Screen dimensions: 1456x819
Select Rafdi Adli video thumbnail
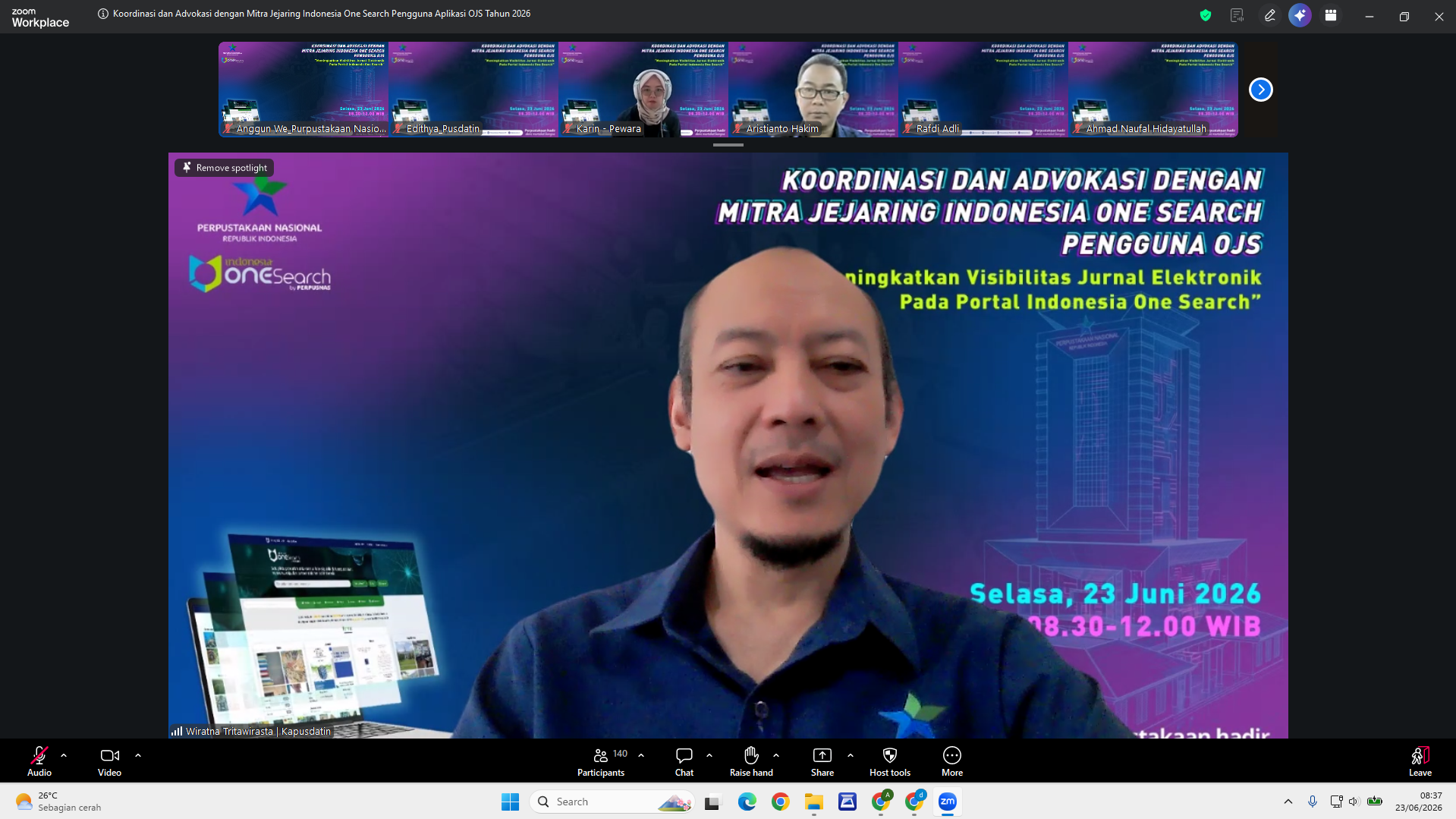pyautogui.click(x=983, y=90)
